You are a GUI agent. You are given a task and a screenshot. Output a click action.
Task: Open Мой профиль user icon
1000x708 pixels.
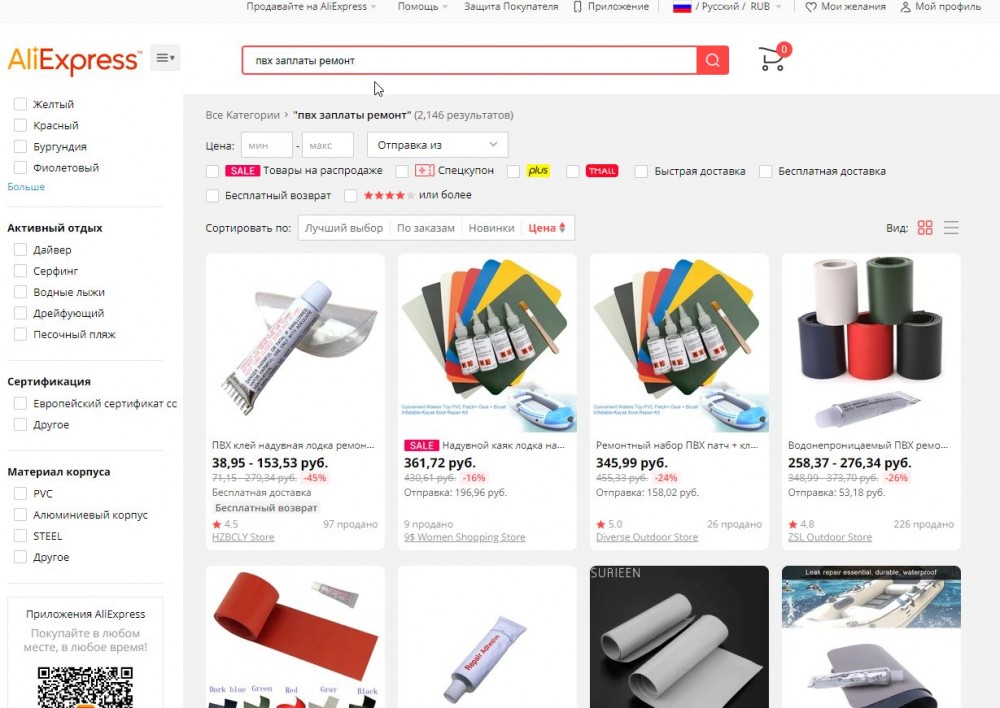point(905,7)
